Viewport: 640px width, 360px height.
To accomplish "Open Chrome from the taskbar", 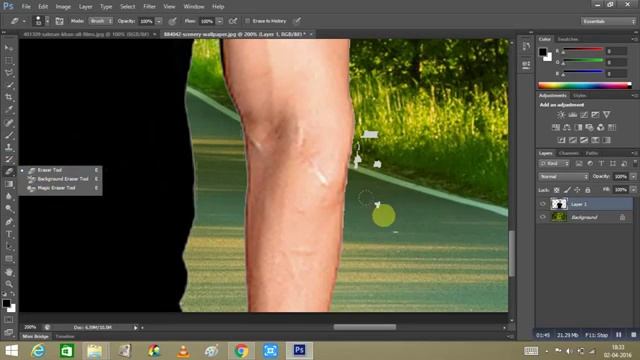I will pyautogui.click(x=241, y=351).
